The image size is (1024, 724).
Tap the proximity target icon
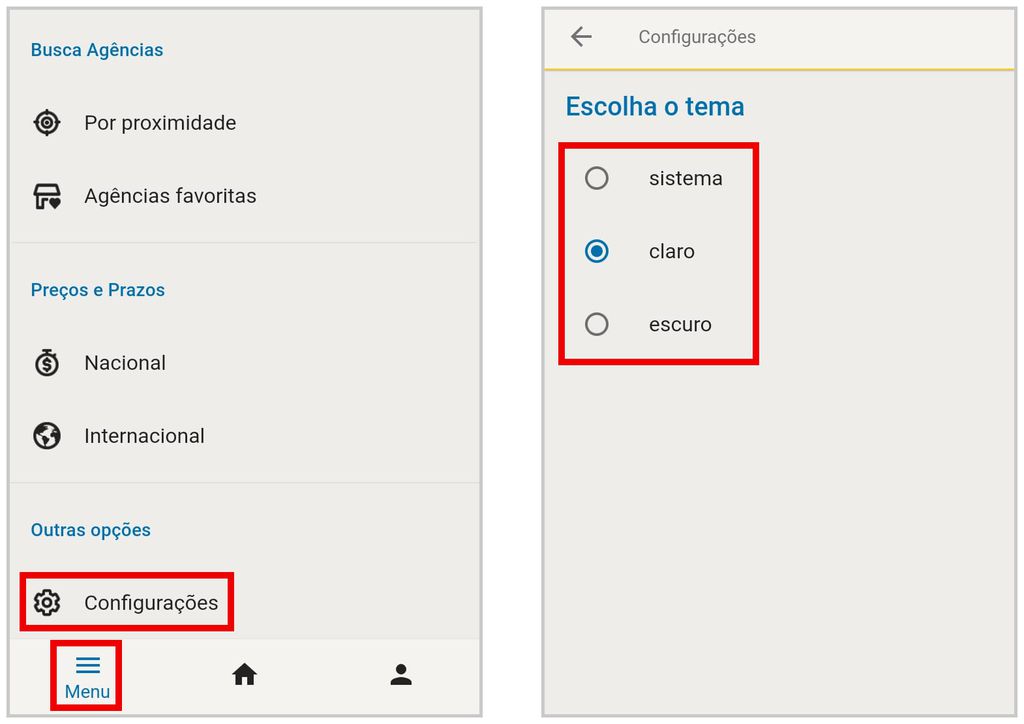point(47,123)
